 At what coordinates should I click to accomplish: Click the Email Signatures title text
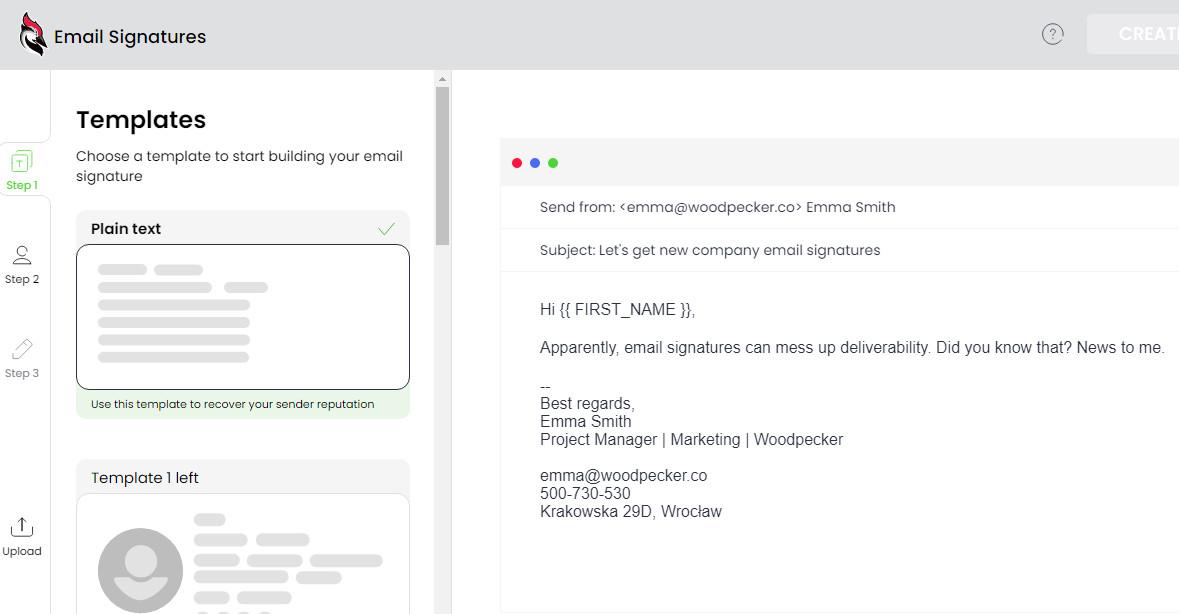[x=130, y=37]
